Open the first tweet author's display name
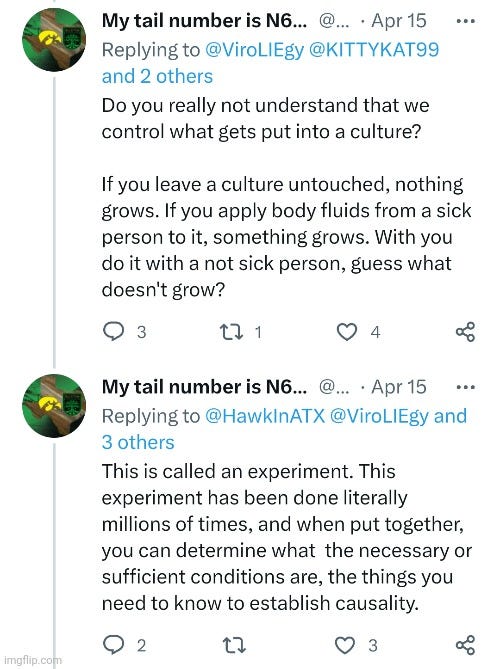 (204, 21)
